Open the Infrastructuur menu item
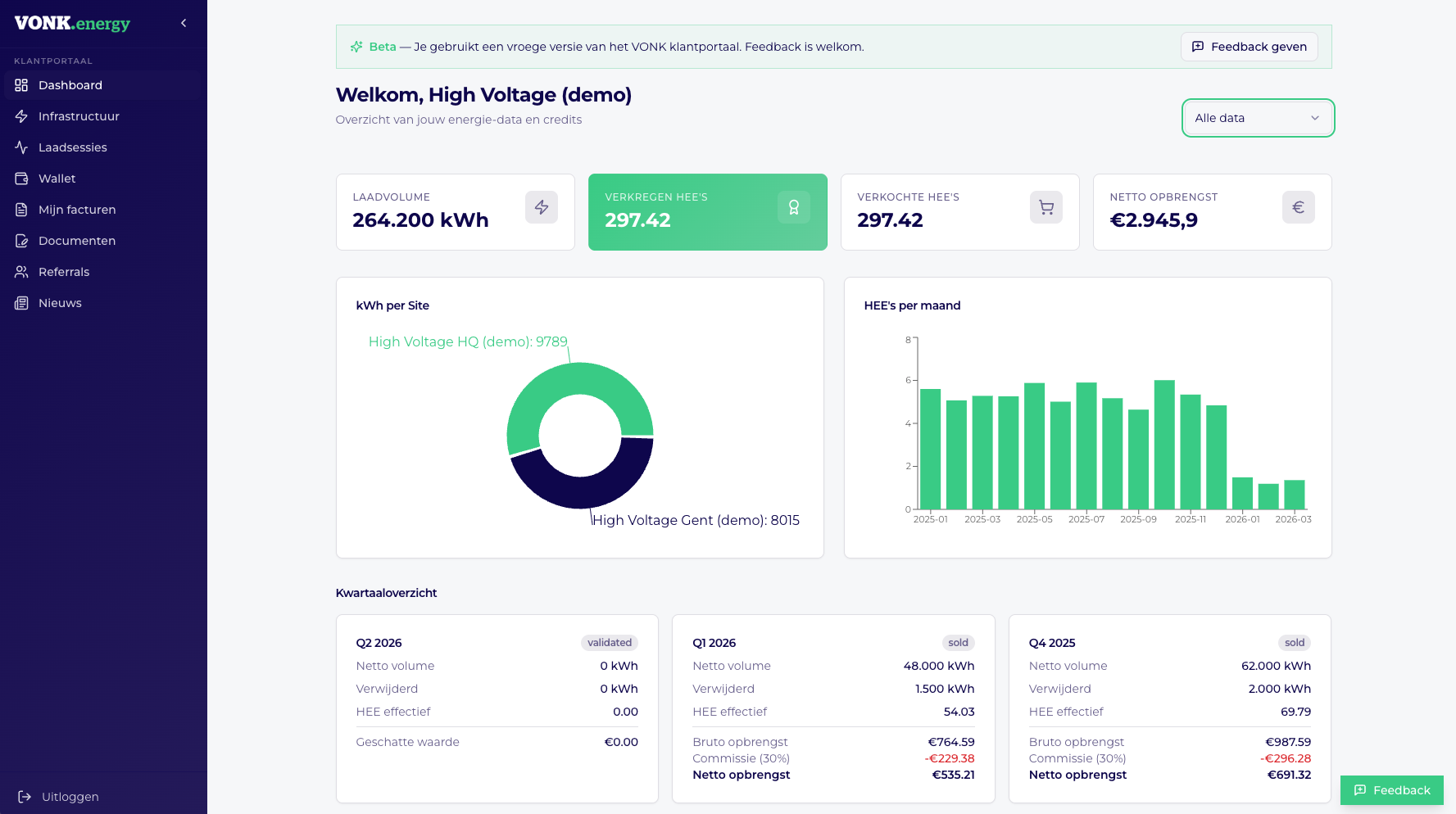The width and height of the screenshot is (1456, 814). point(103,116)
